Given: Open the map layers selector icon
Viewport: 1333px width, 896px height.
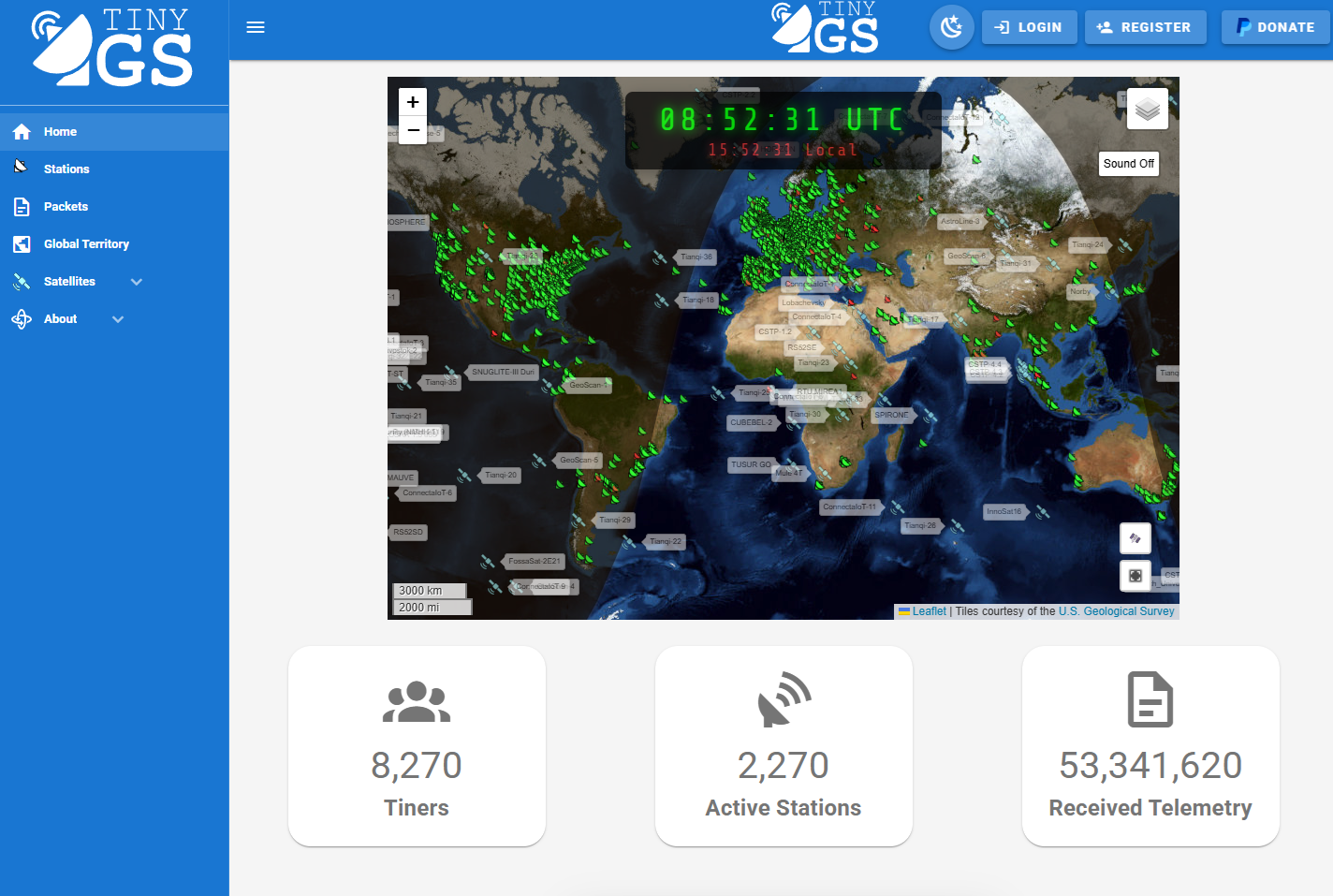Looking at the screenshot, I should point(1147,109).
